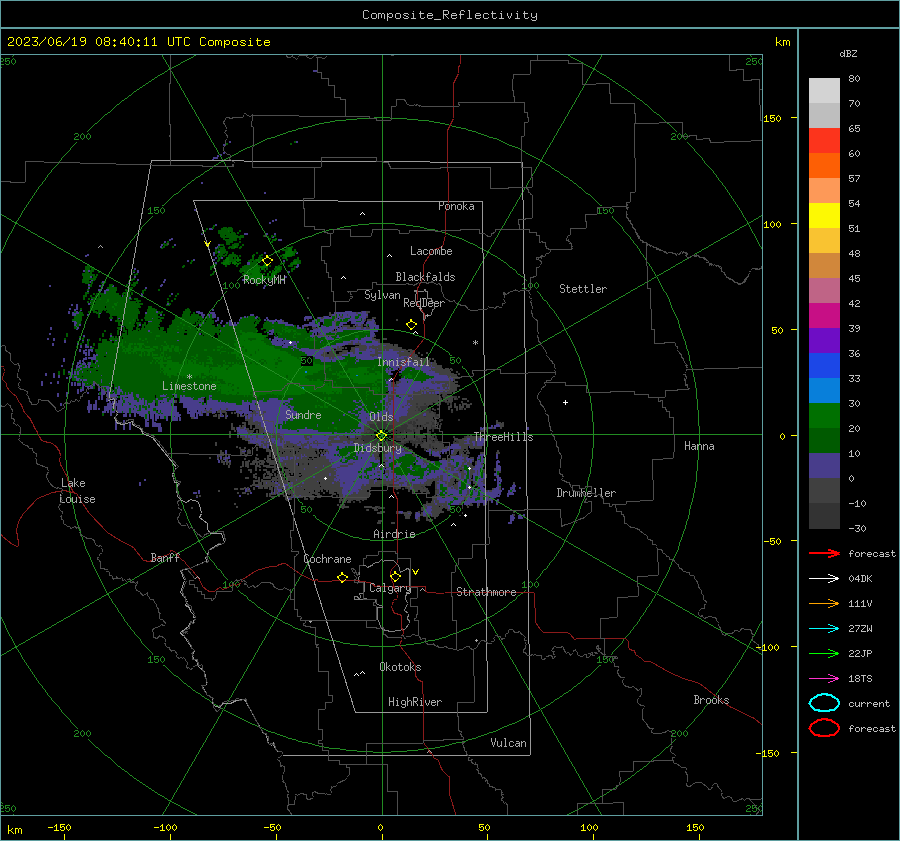Click the ThreeHills label
The width and height of the screenshot is (900, 841).
click(503, 437)
